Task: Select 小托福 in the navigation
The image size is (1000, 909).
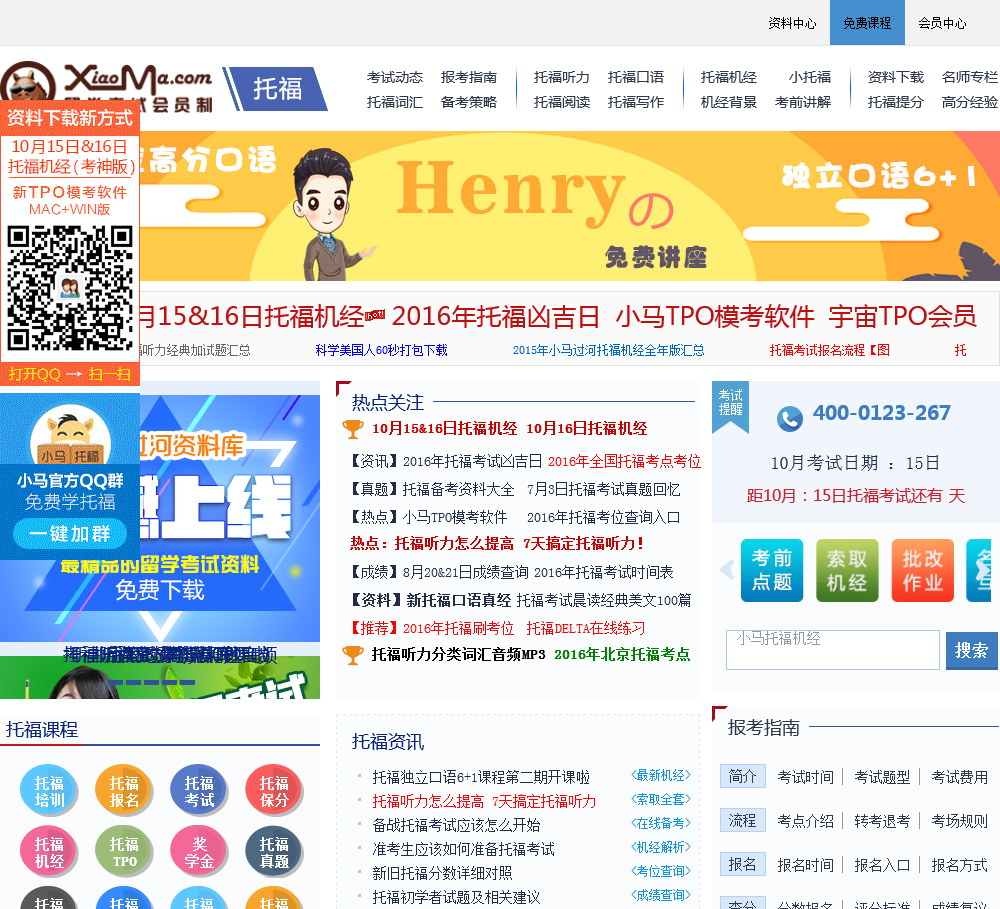Action: tap(810, 77)
